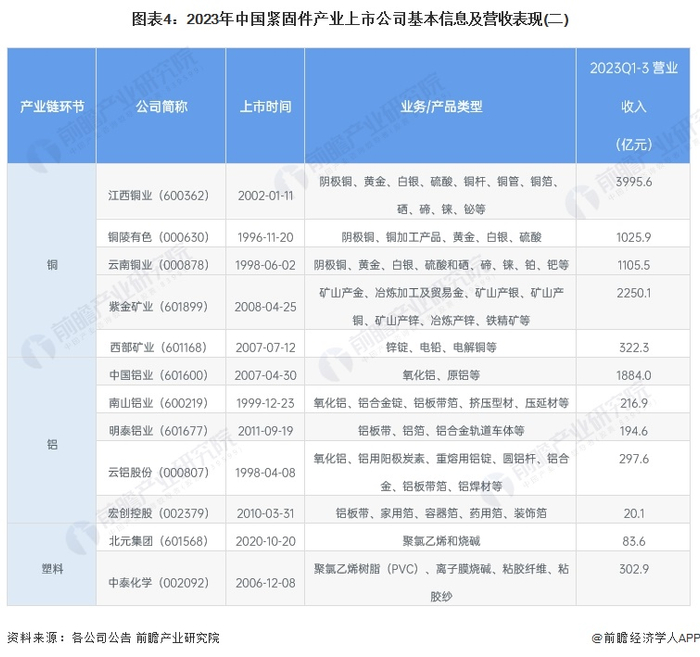Select the 上市时间 column header

(265, 107)
